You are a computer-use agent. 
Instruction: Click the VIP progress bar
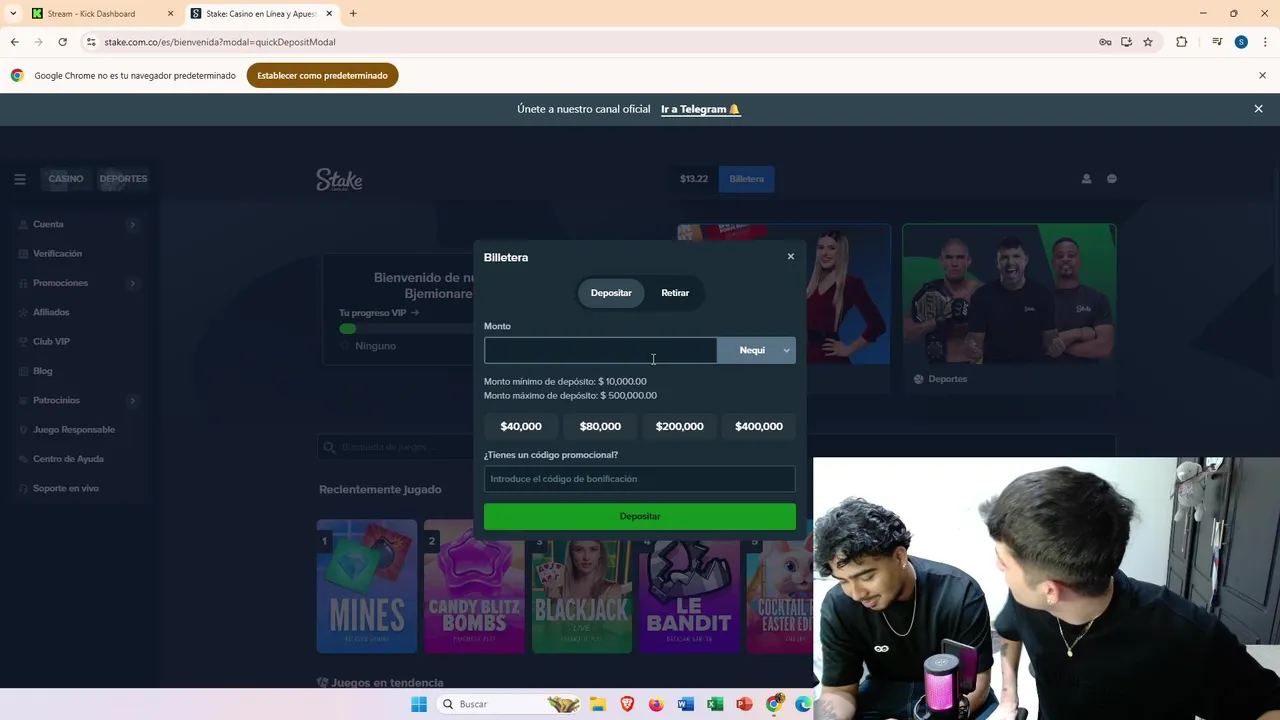406,328
